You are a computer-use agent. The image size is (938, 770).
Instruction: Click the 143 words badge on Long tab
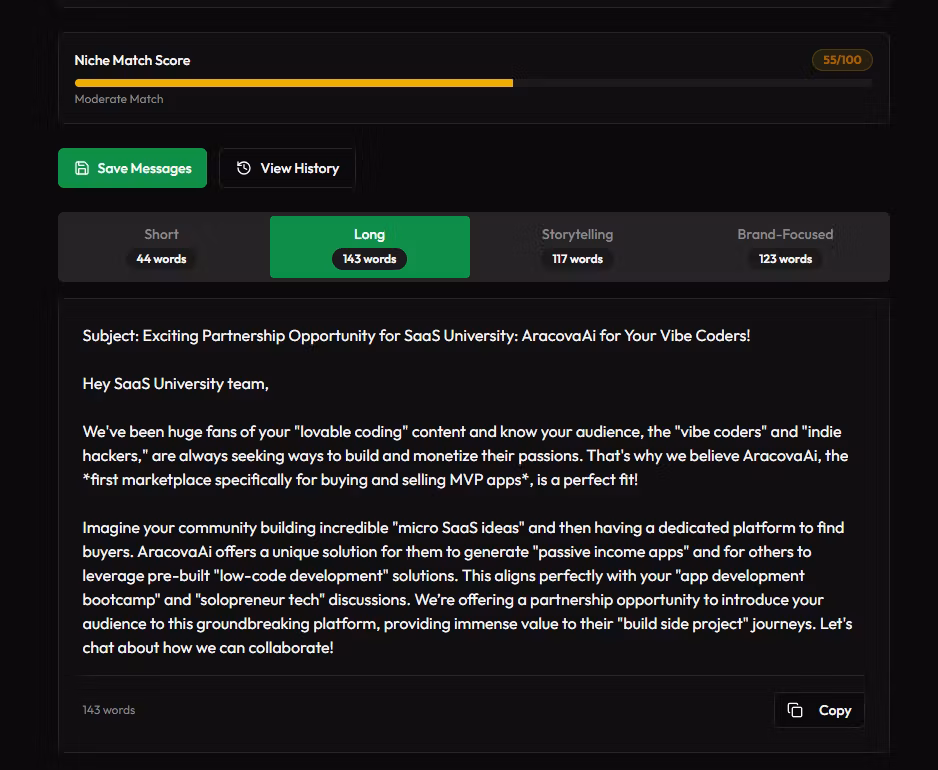369,259
